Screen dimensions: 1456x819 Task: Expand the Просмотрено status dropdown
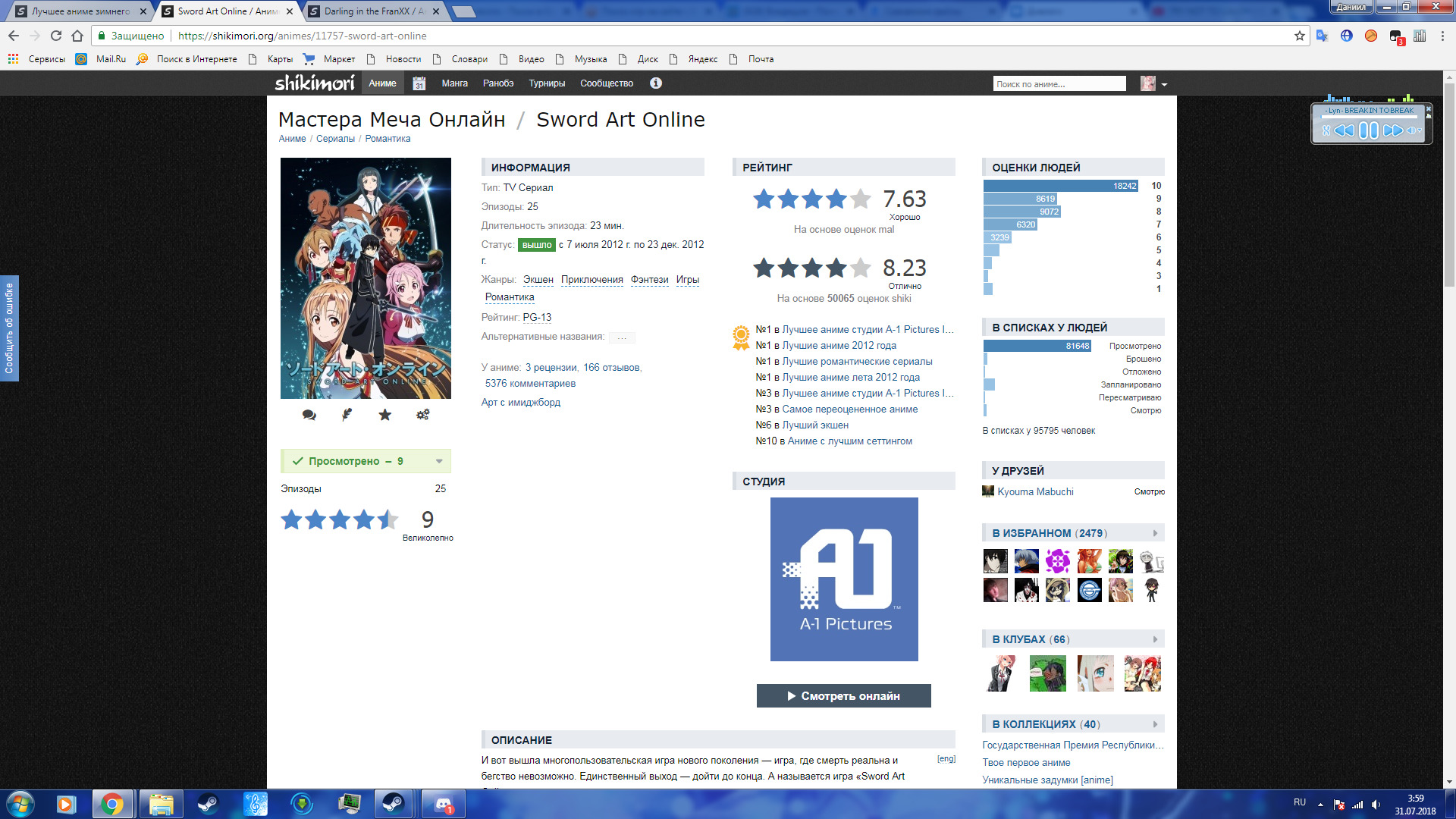[x=439, y=461]
